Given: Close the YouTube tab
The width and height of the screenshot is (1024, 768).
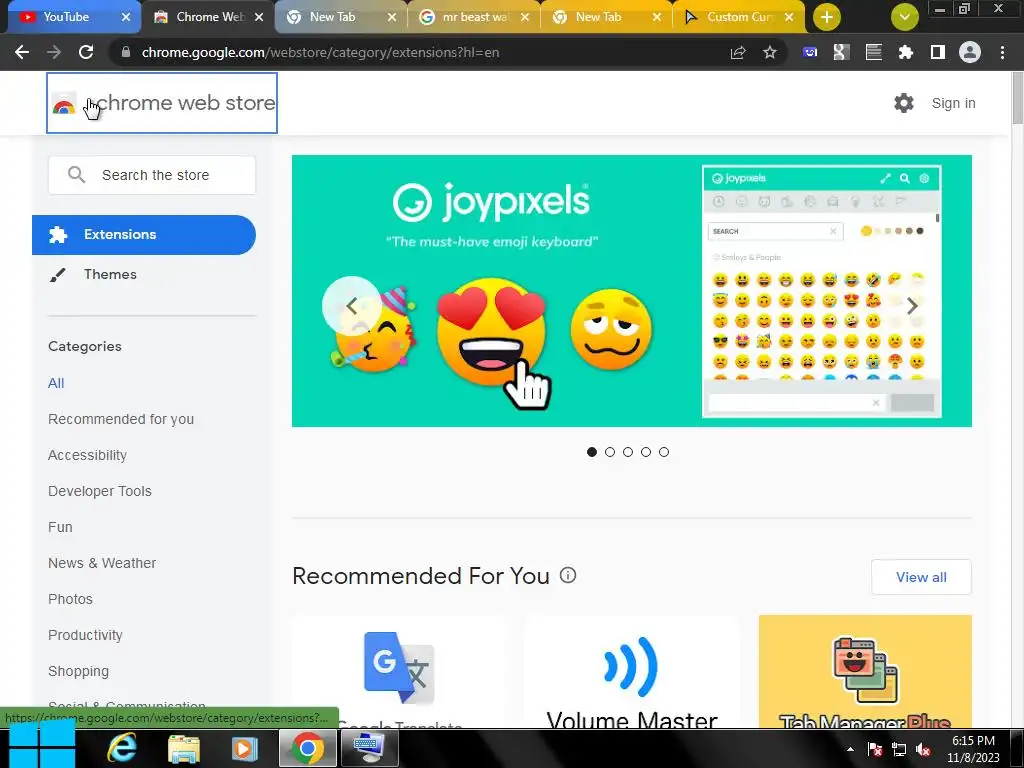Looking at the screenshot, I should [x=126, y=17].
